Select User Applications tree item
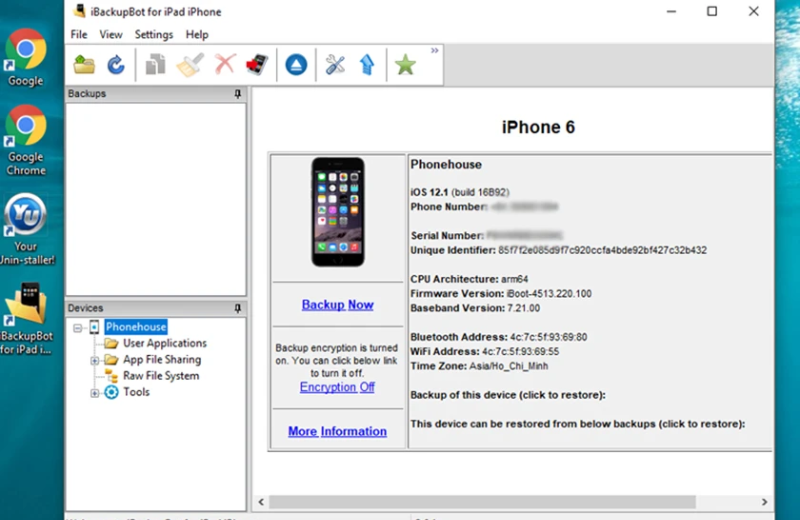 165,343
